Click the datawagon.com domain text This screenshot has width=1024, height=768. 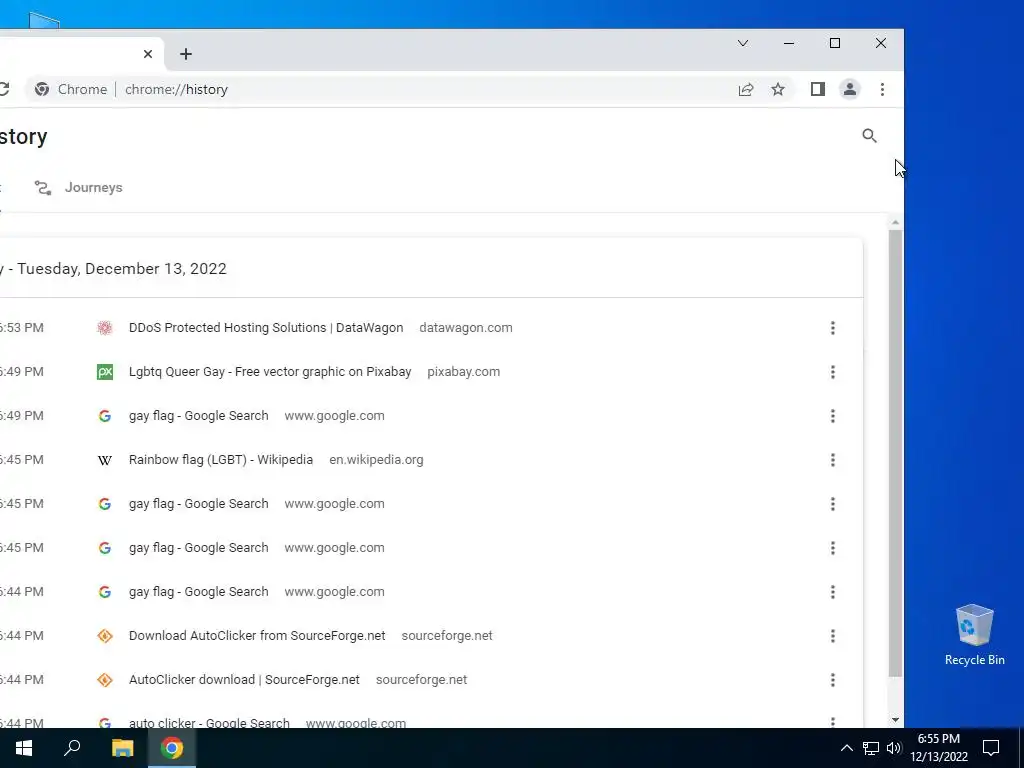coord(466,328)
